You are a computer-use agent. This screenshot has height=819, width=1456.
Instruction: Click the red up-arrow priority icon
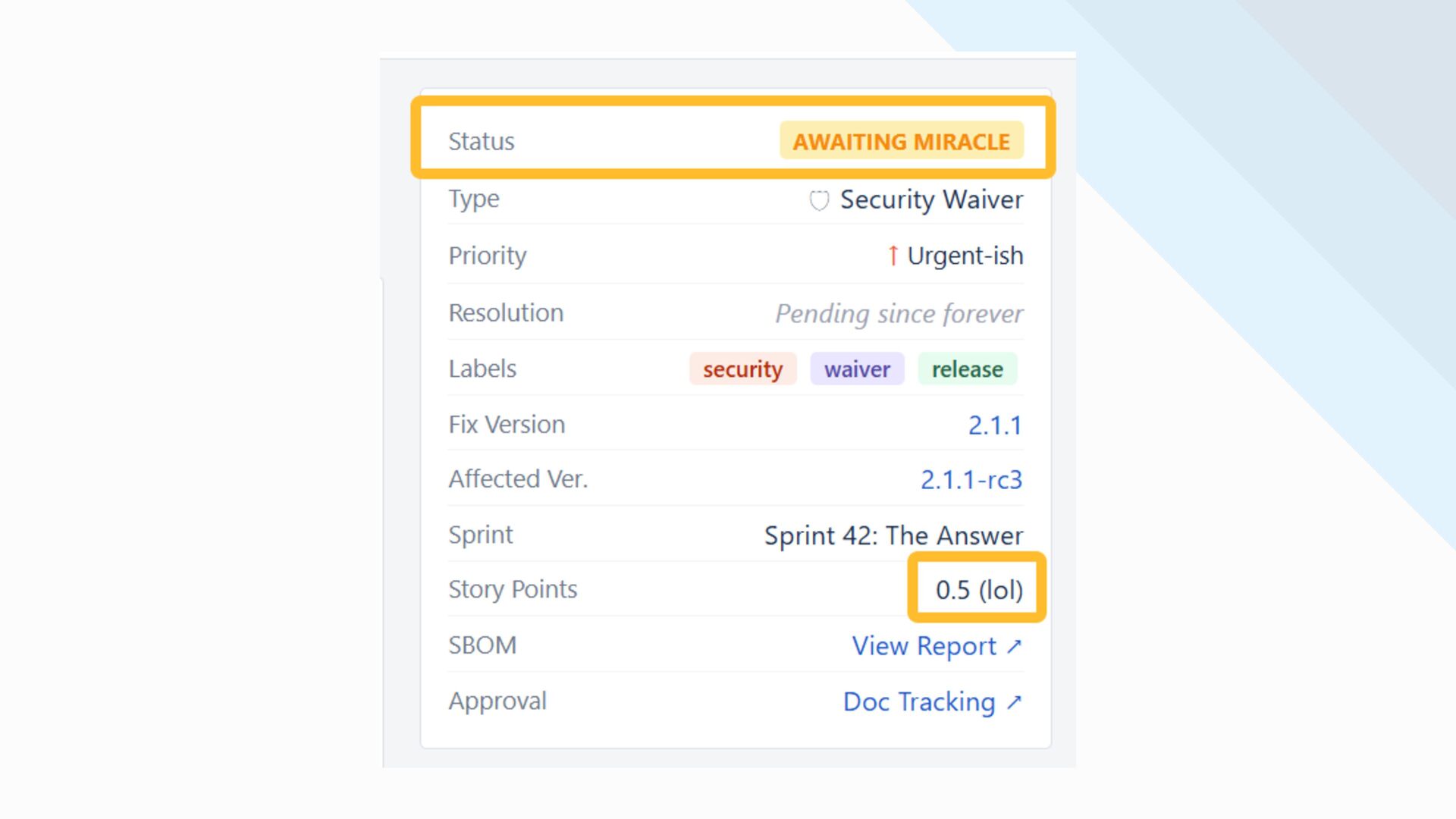pos(893,256)
